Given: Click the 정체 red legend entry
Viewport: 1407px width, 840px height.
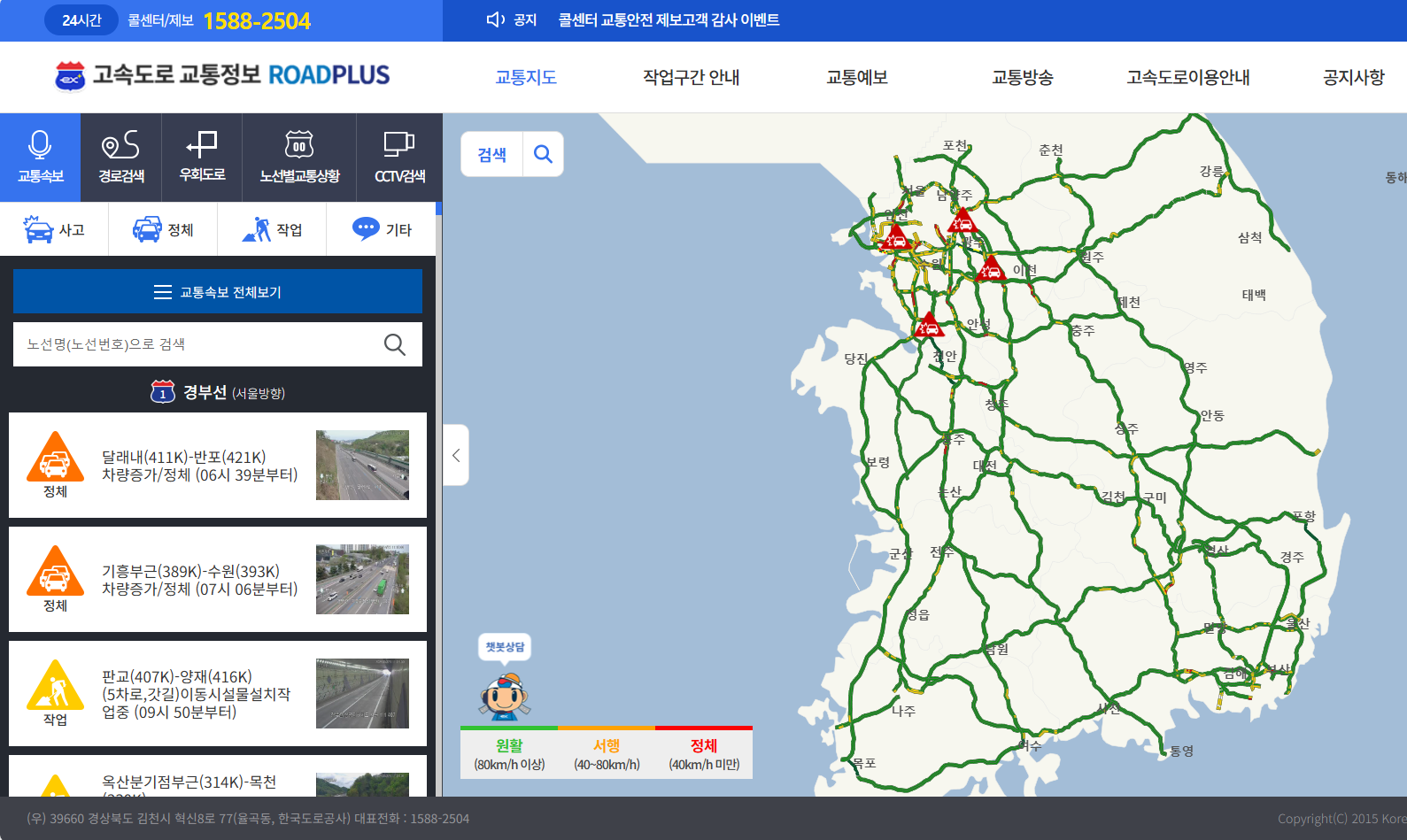Looking at the screenshot, I should click(704, 753).
